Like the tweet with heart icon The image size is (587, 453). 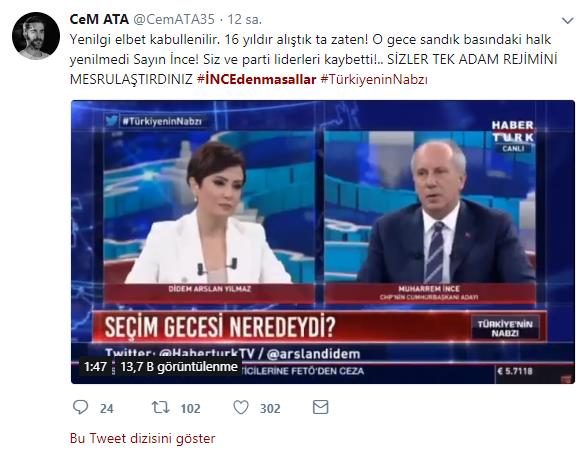(241, 407)
